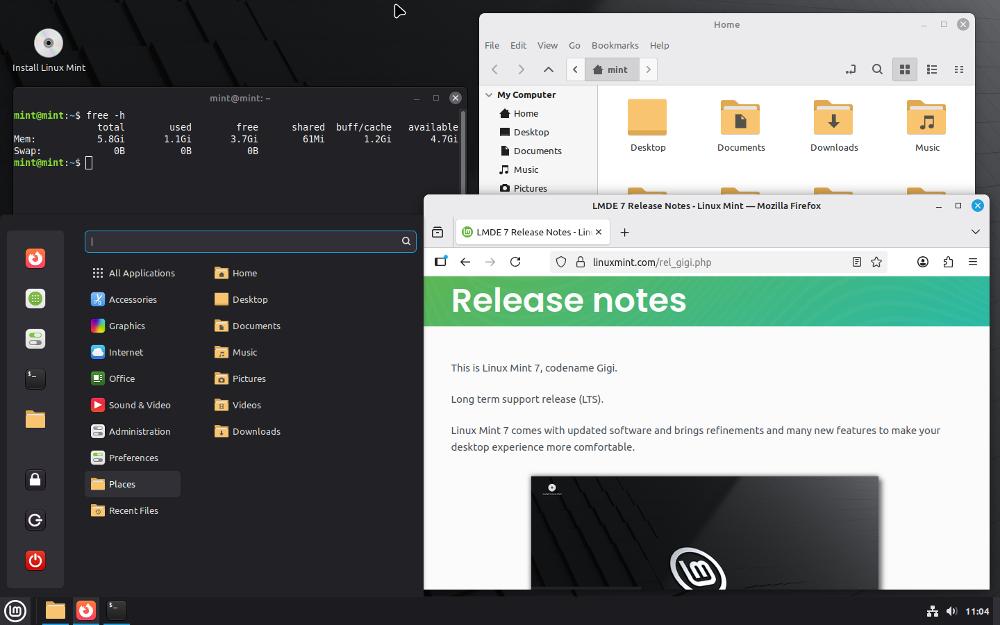
Task: Click path bar right chevron in Files
Action: (x=648, y=70)
